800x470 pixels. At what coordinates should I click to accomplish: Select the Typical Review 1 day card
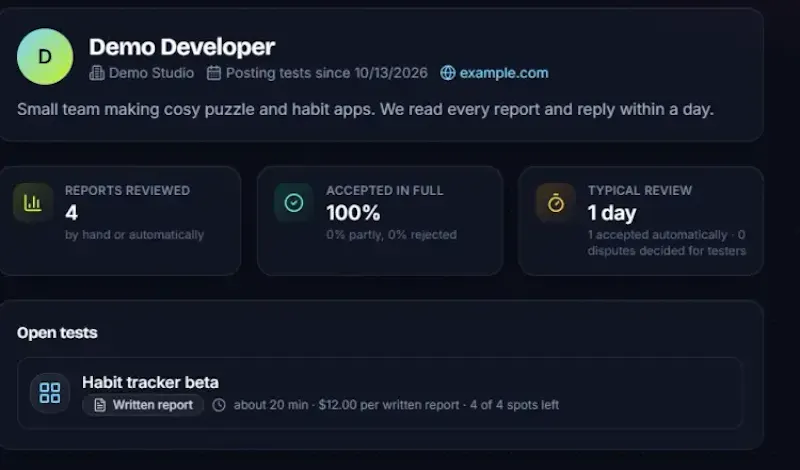point(641,221)
